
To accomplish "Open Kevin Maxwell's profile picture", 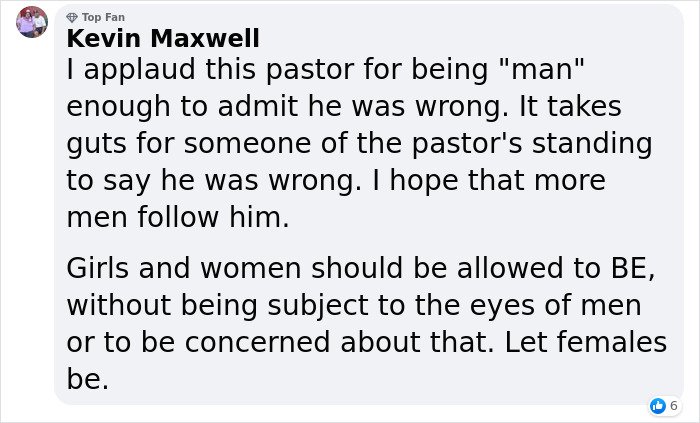I will pos(32,22).
